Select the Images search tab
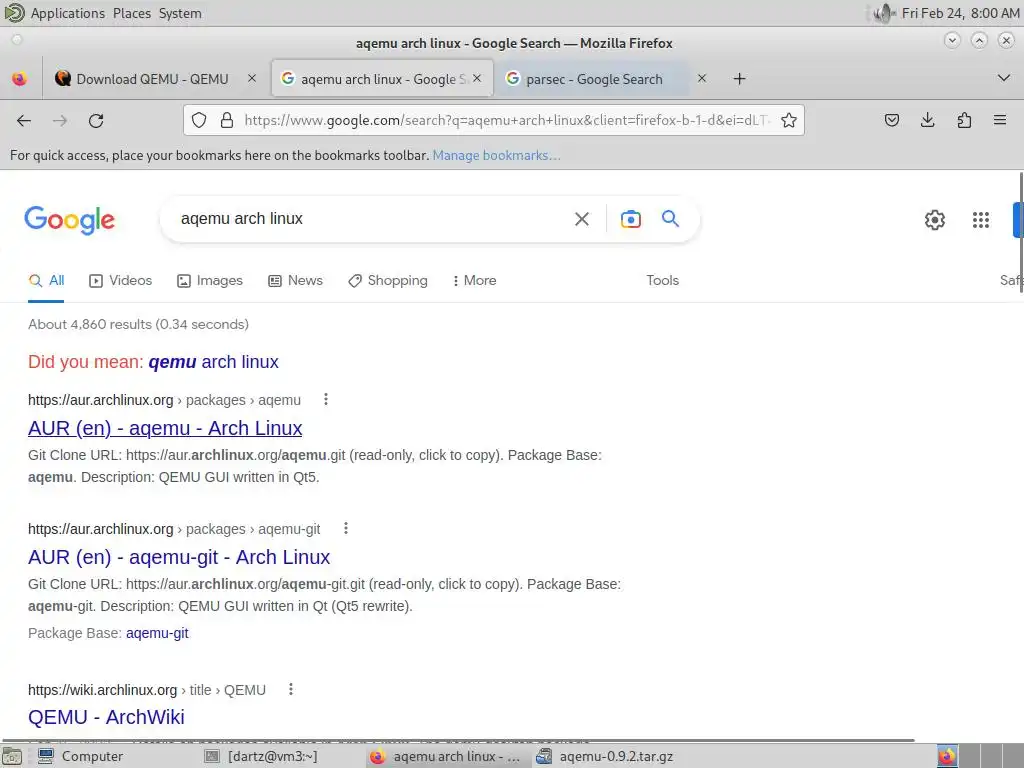1024x768 pixels. pyautogui.click(x=210, y=280)
